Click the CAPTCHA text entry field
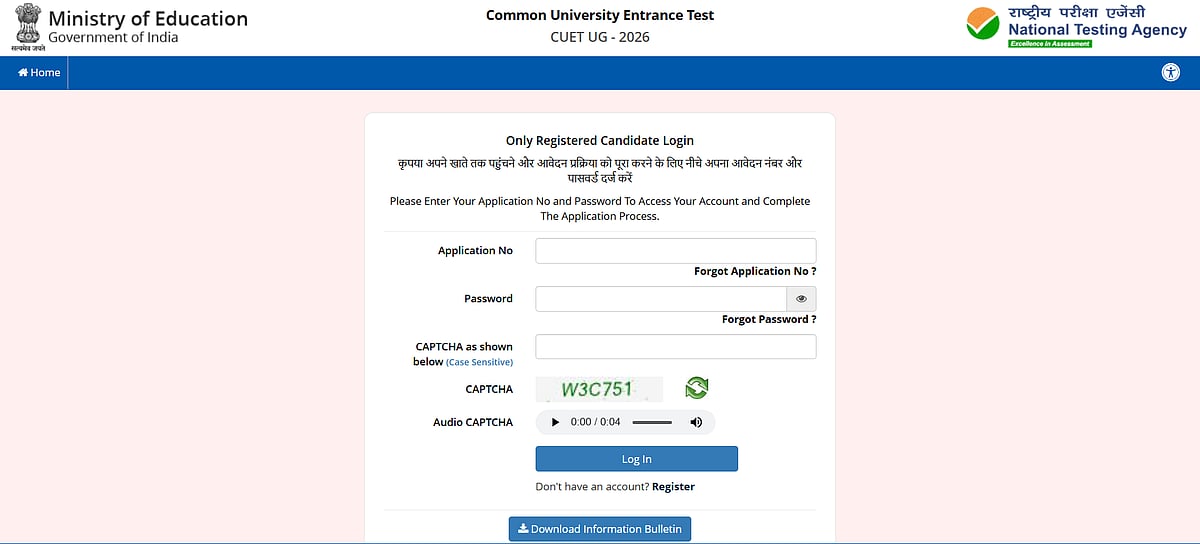This screenshot has height=544, width=1200. [676, 347]
